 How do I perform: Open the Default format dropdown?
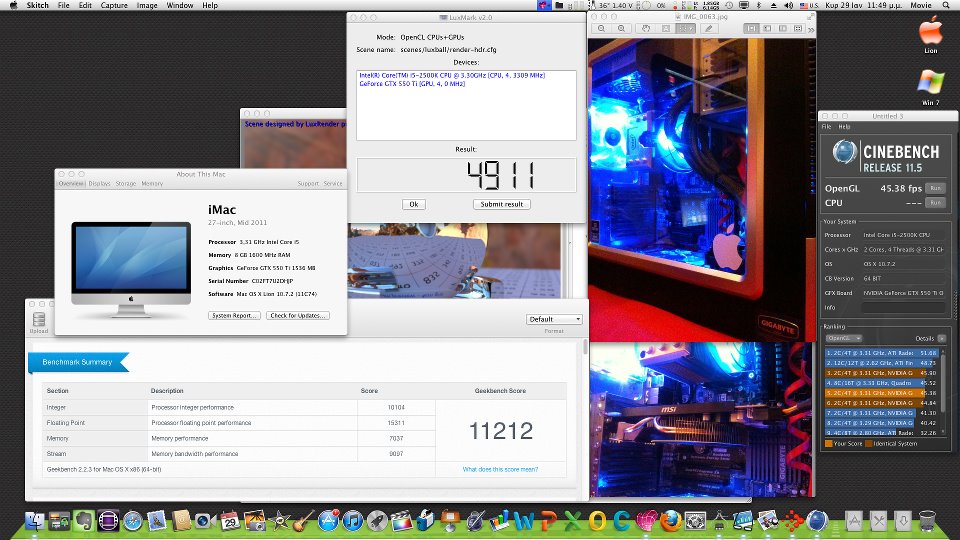coord(554,319)
